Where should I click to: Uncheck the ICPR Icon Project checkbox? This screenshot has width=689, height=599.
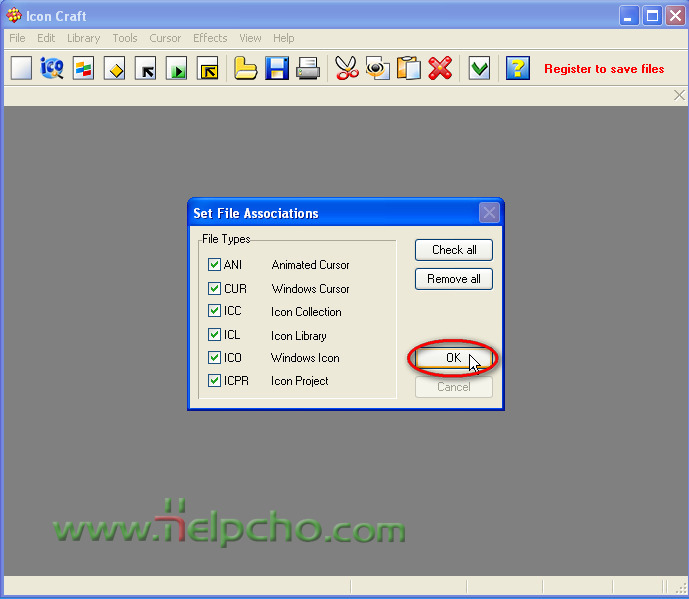214,380
